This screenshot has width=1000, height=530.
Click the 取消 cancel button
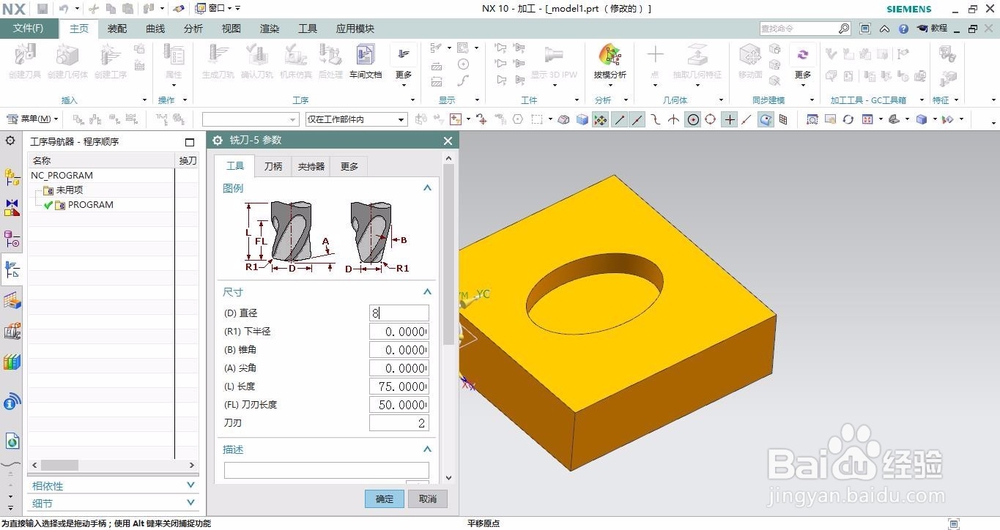pos(428,499)
